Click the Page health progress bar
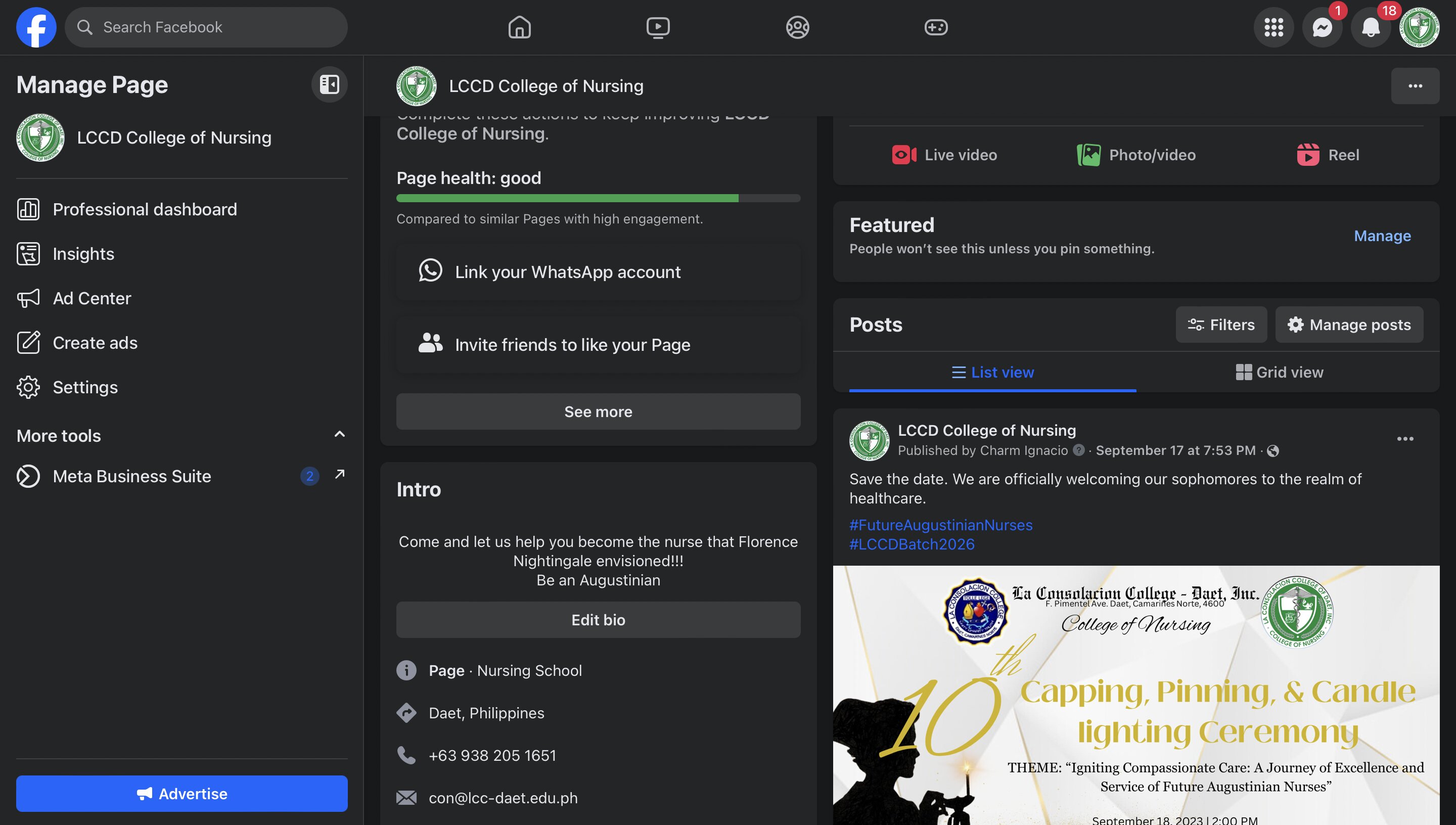This screenshot has width=1456, height=825. (x=598, y=198)
